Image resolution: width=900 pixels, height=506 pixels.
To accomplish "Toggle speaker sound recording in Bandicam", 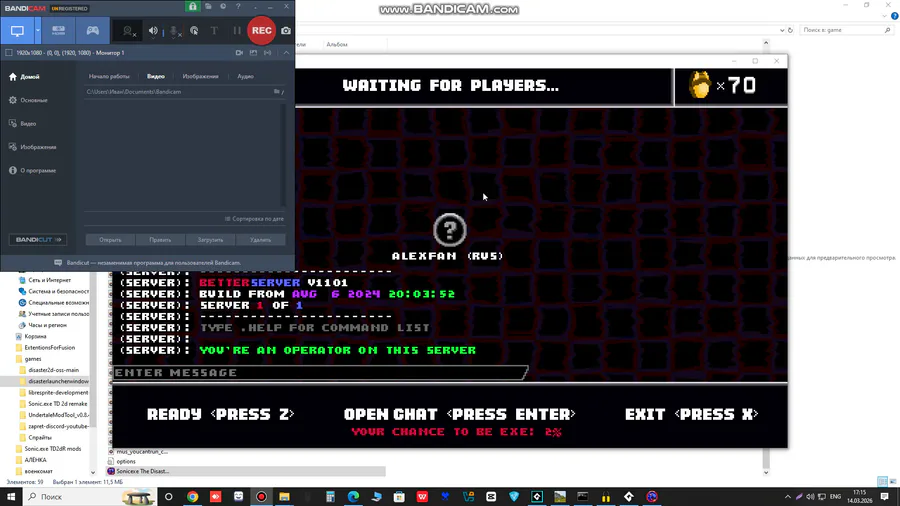I will click(153, 31).
